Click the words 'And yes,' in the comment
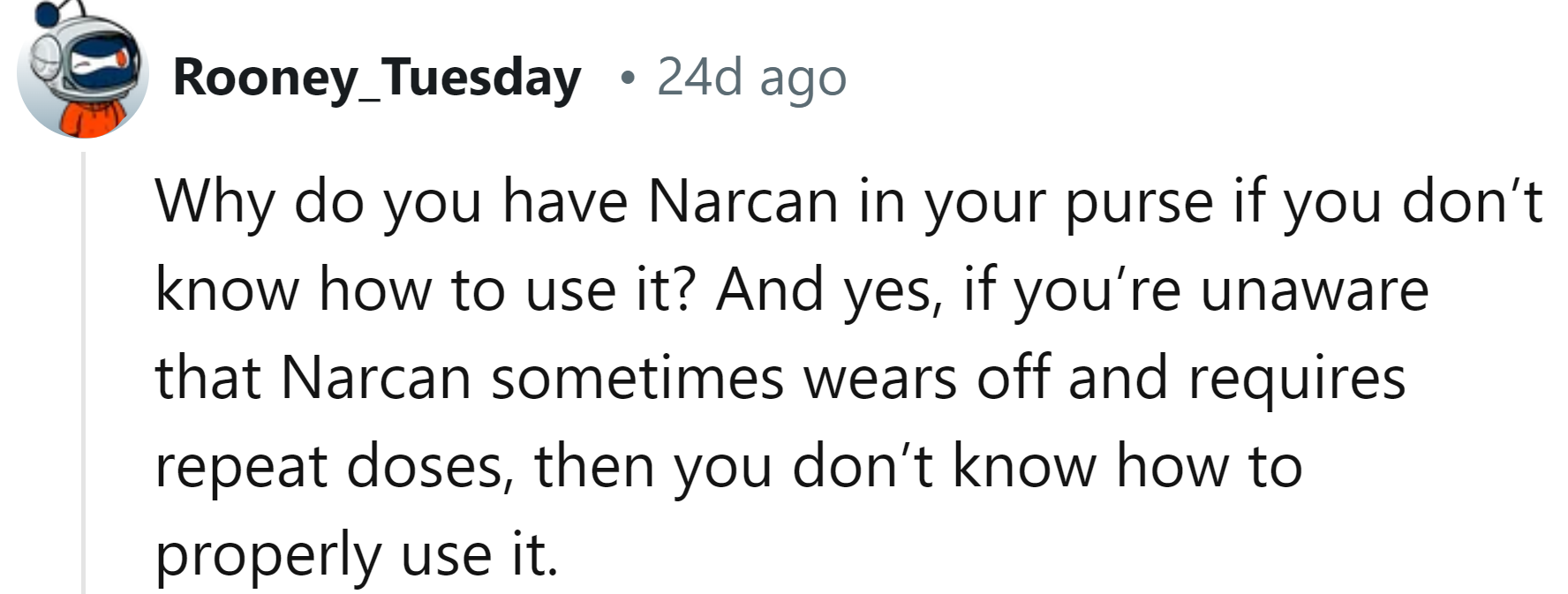This screenshot has width=1568, height=594. [x=825, y=290]
